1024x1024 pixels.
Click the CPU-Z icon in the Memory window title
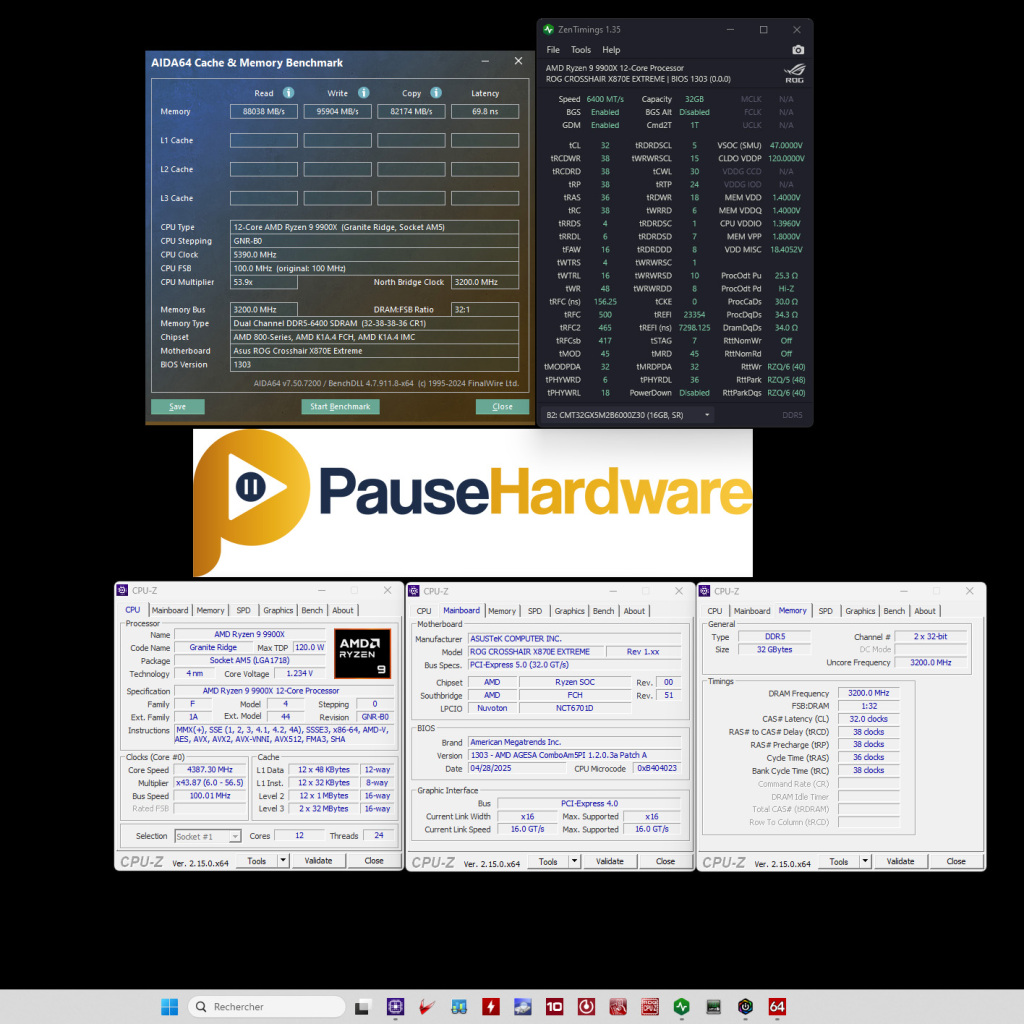point(704,591)
